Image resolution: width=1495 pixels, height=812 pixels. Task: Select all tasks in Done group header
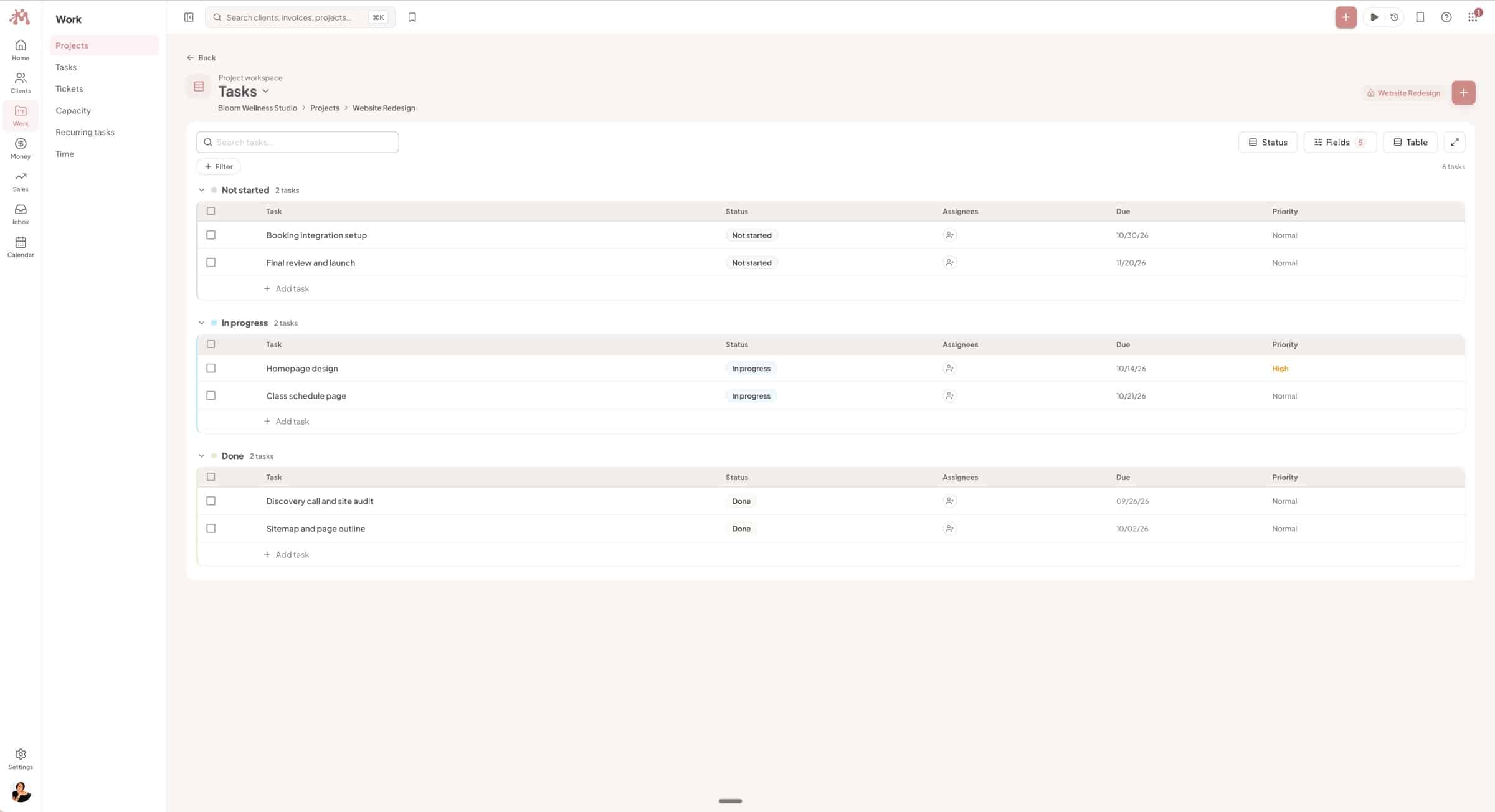[211, 478]
